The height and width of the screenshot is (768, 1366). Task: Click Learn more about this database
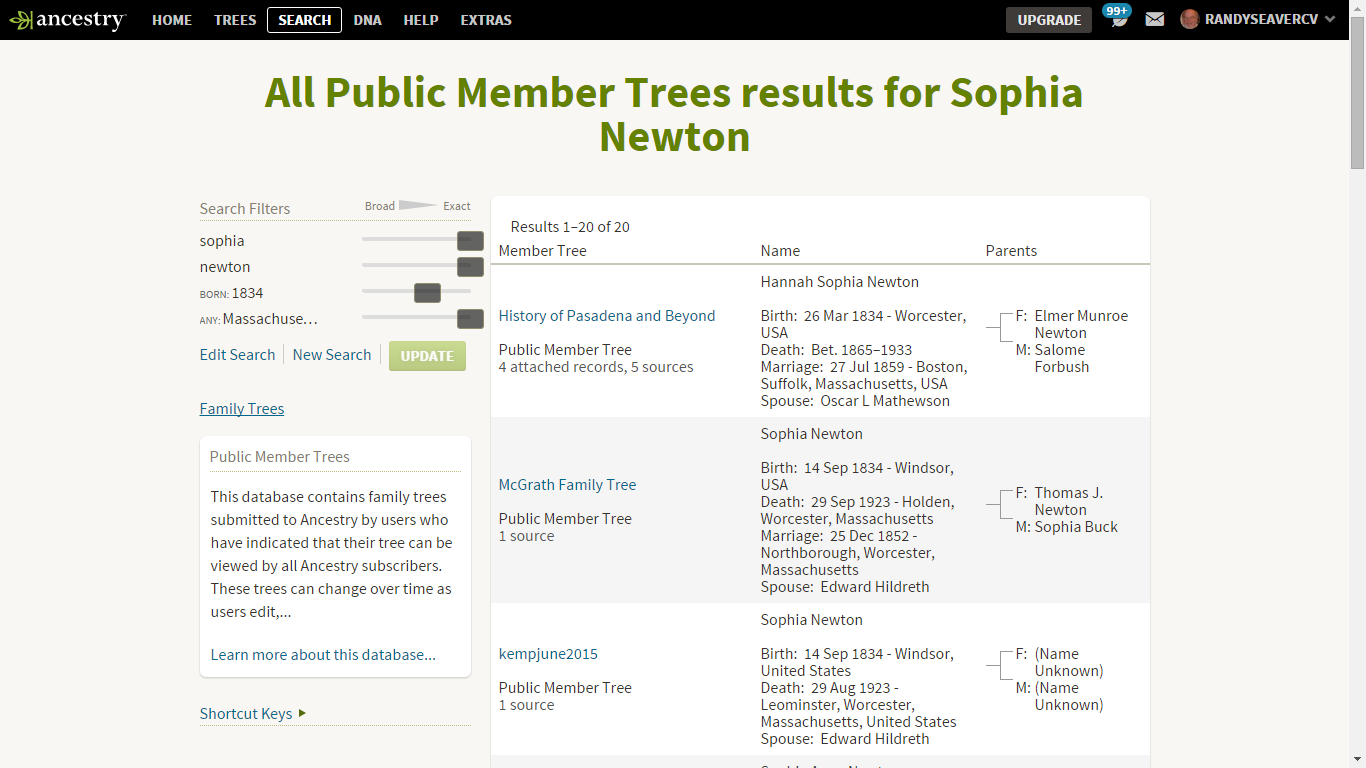click(323, 654)
